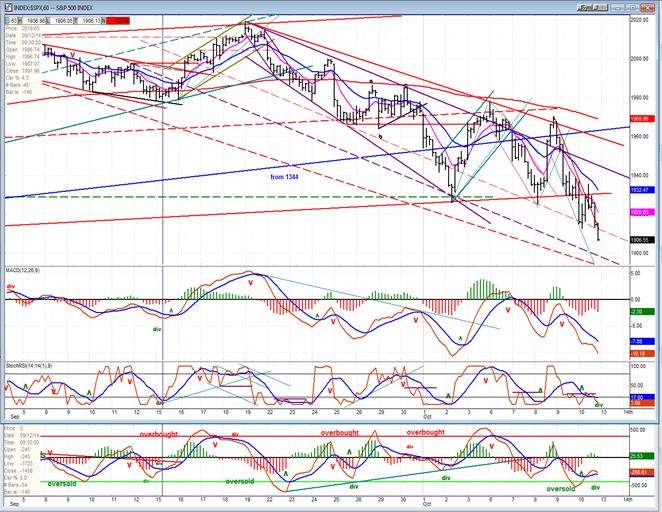Select the MACD(12,26,9) indicator label
The image size is (662, 512).
point(23,270)
